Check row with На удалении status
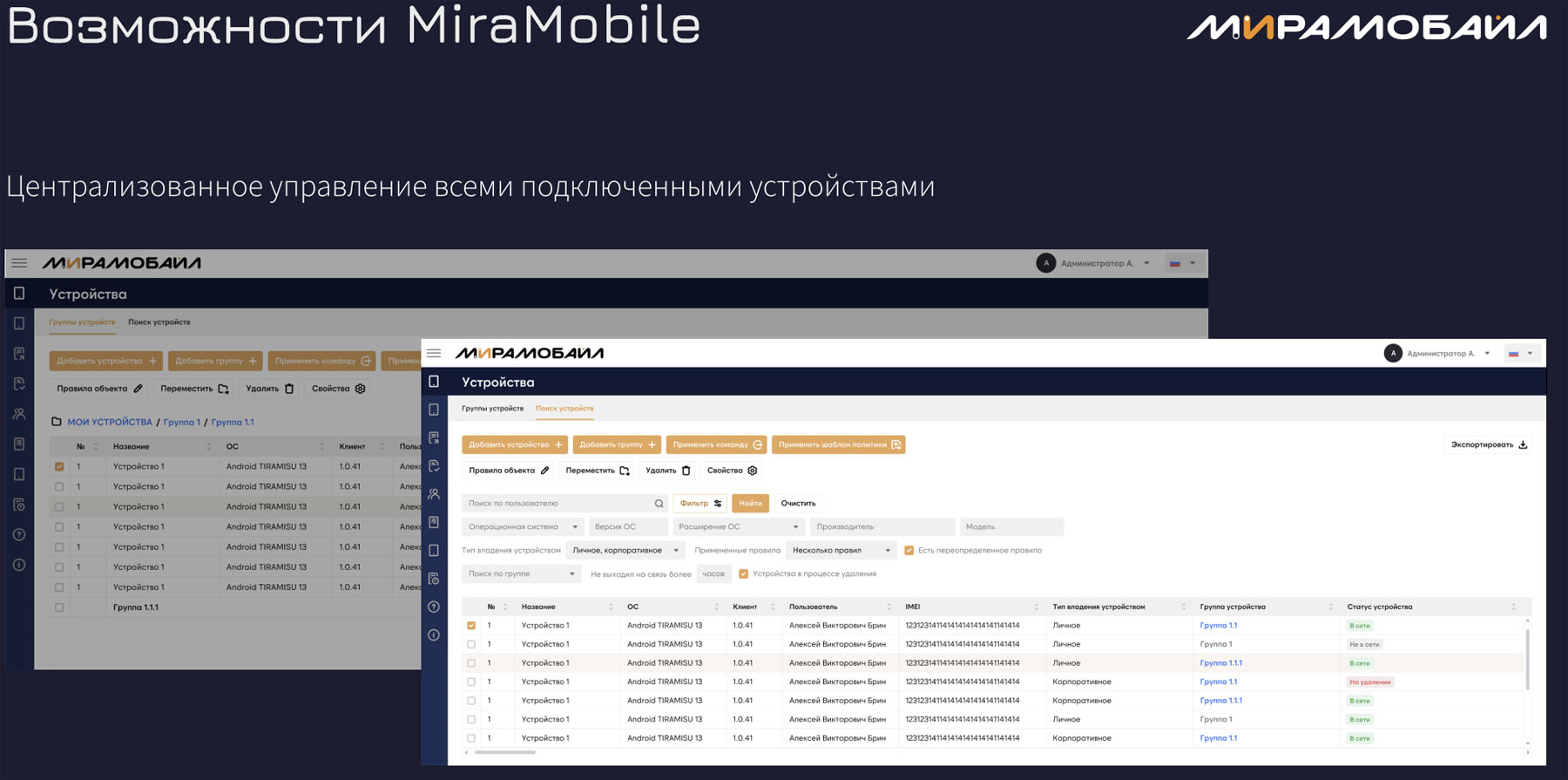 [x=471, y=682]
